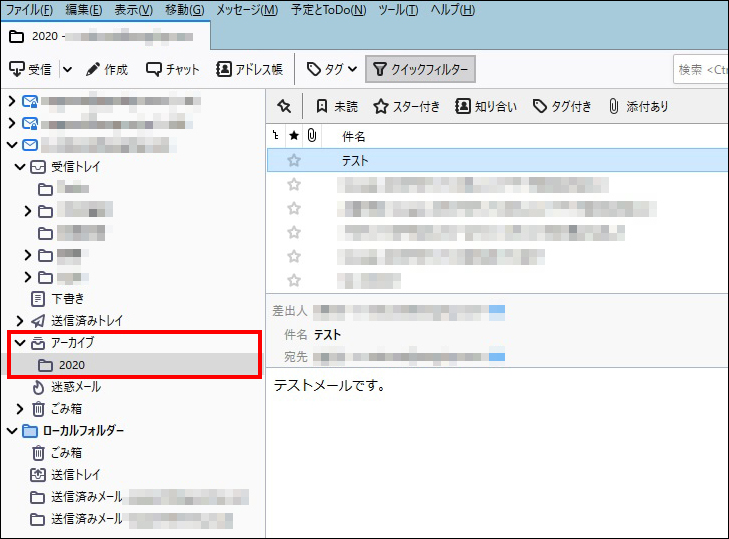This screenshot has height=539, width=729.
Task: Select the 下書き drafts folder
Action: pos(67,298)
